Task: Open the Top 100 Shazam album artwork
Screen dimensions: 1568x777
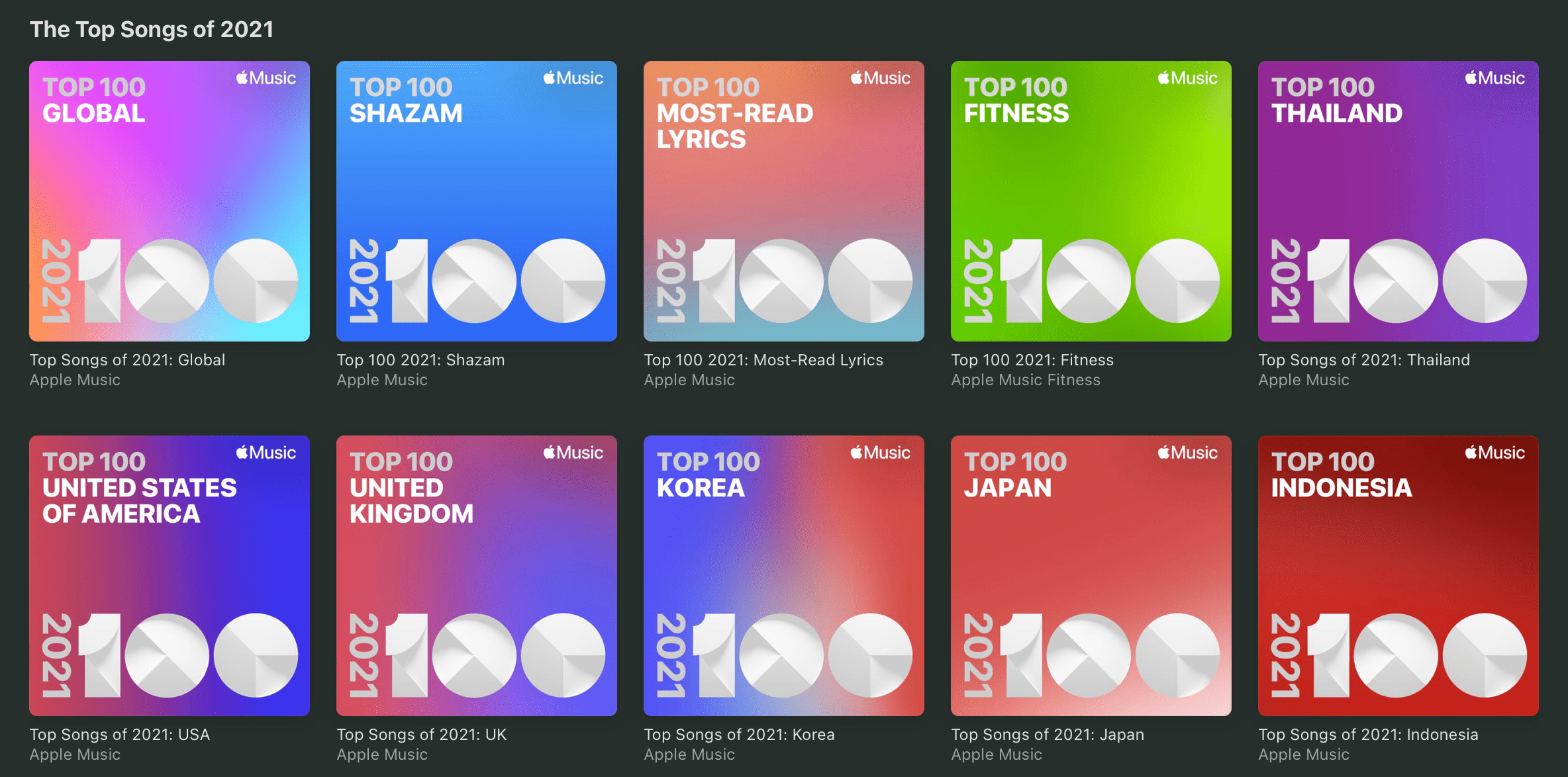Action: 477,201
